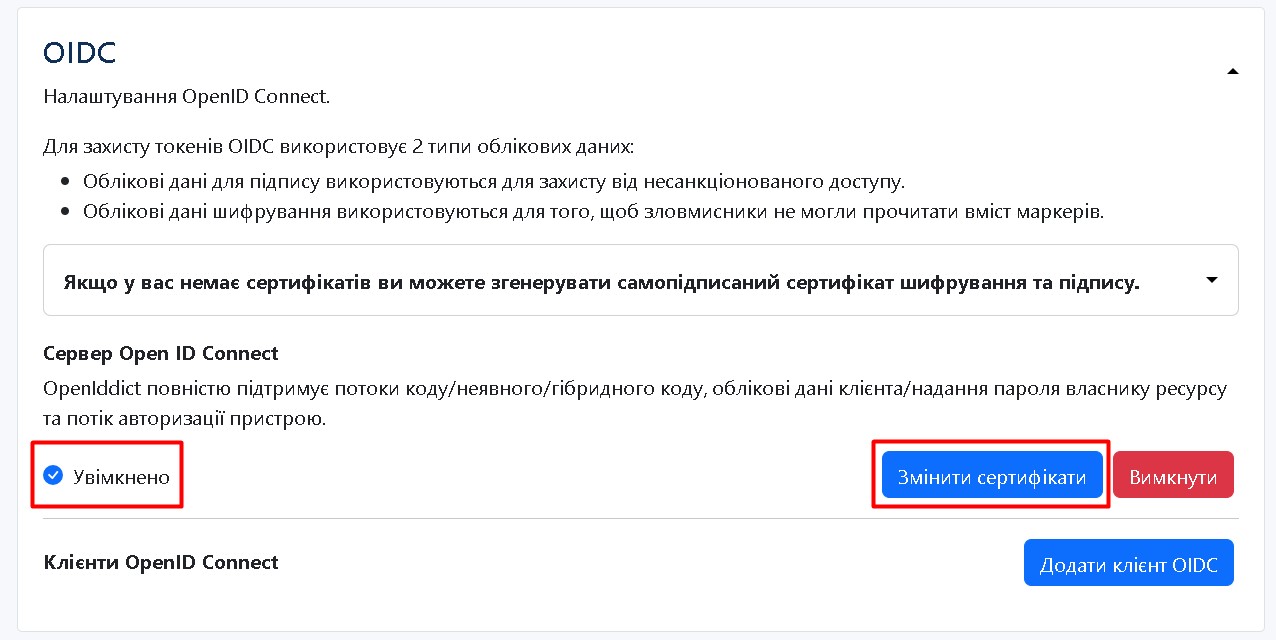Image resolution: width=1276 pixels, height=640 pixels.
Task: Select the Клієнти OpenID Connect heading
Action: pos(161,563)
